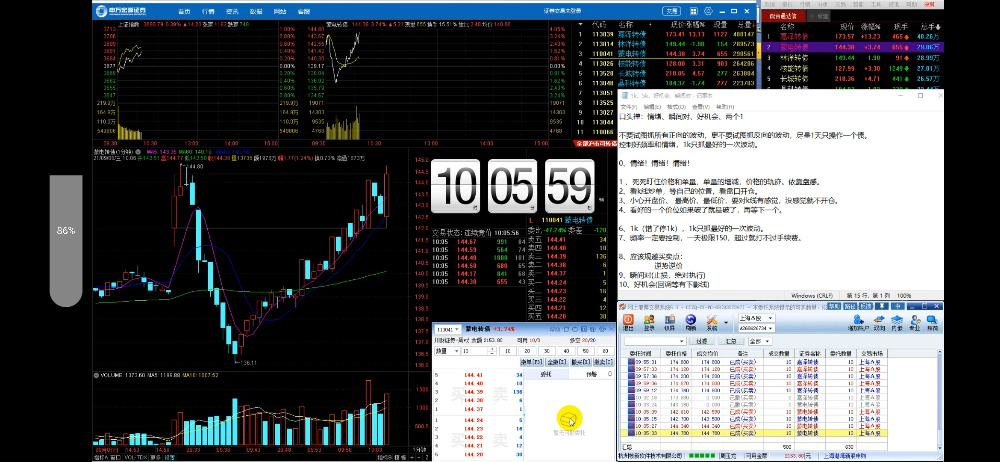Open the 上海A股 market dropdown
1000x462 pixels.
[x=756, y=318]
